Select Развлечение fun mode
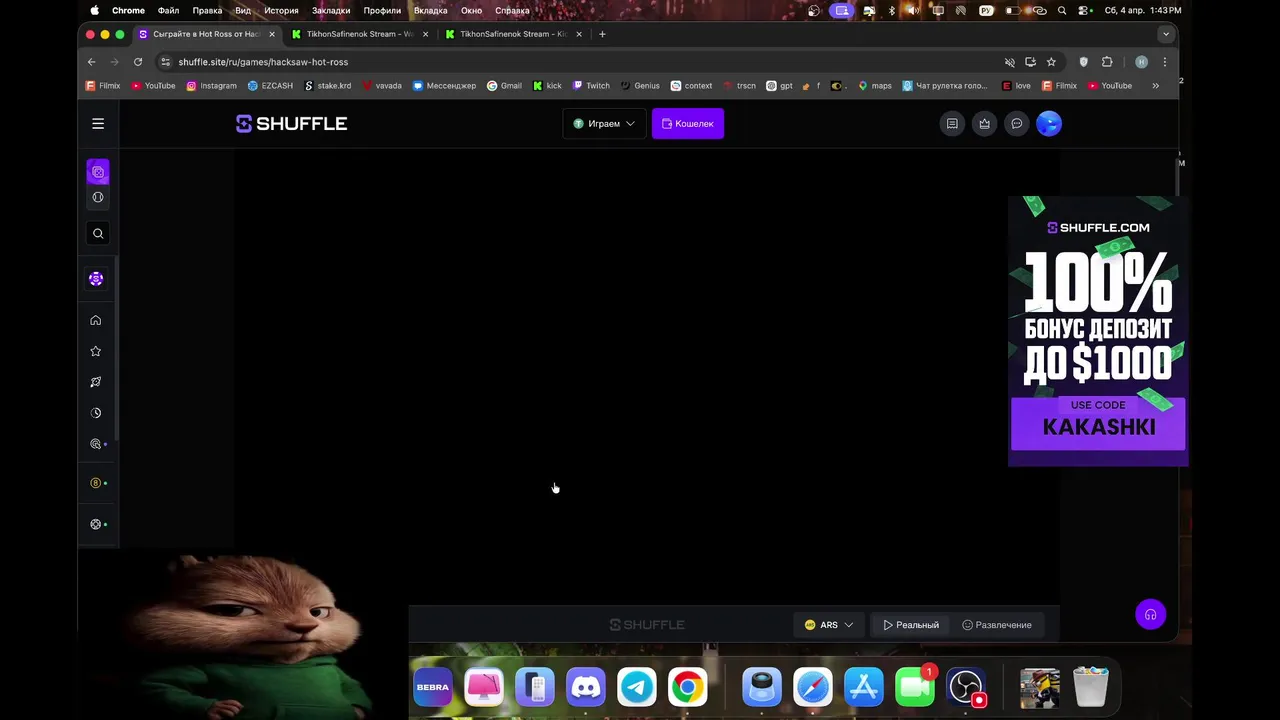Screen dimensions: 1280x720 (x=997, y=625)
